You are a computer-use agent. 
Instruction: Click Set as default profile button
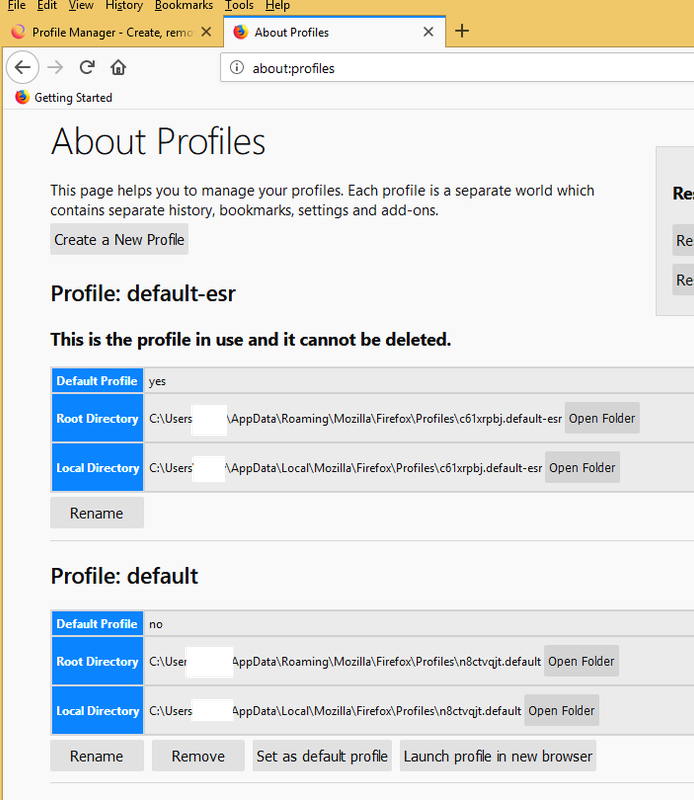coord(322,756)
